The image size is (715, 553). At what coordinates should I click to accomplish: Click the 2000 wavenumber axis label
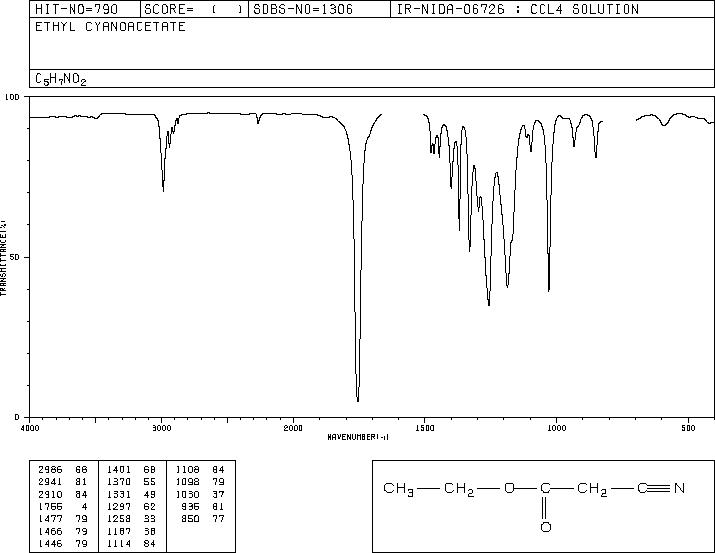293,428
